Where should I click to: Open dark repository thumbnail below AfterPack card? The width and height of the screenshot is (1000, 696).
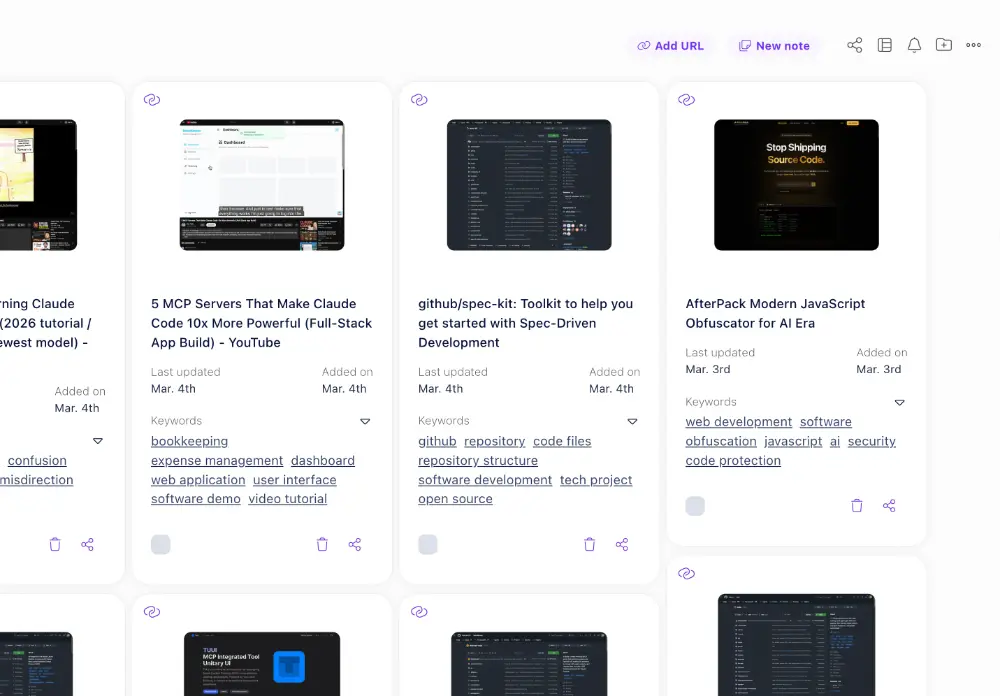[797, 645]
